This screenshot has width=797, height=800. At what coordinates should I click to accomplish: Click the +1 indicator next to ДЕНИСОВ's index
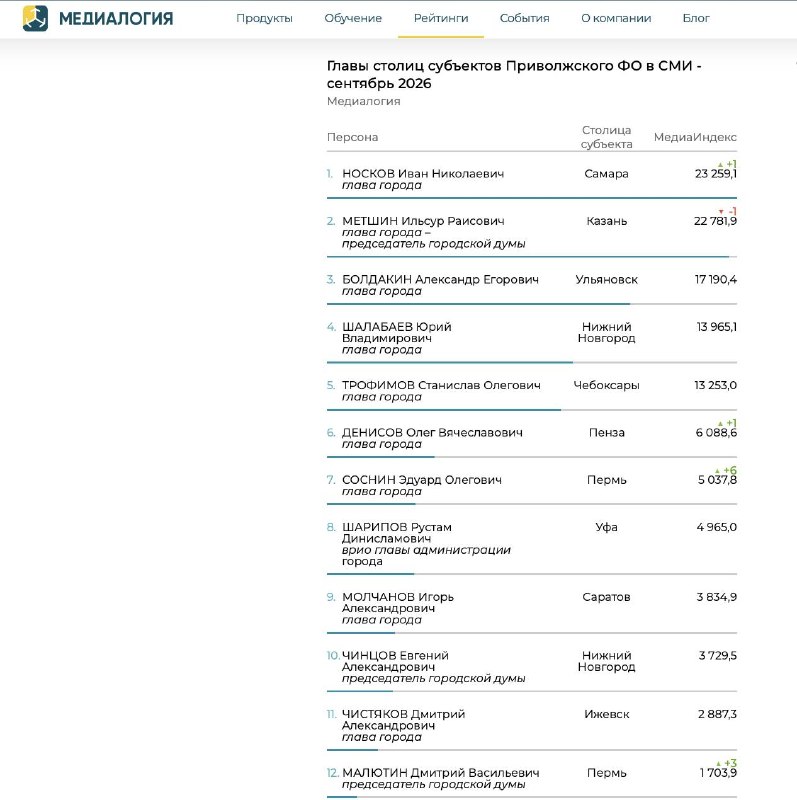[732, 423]
